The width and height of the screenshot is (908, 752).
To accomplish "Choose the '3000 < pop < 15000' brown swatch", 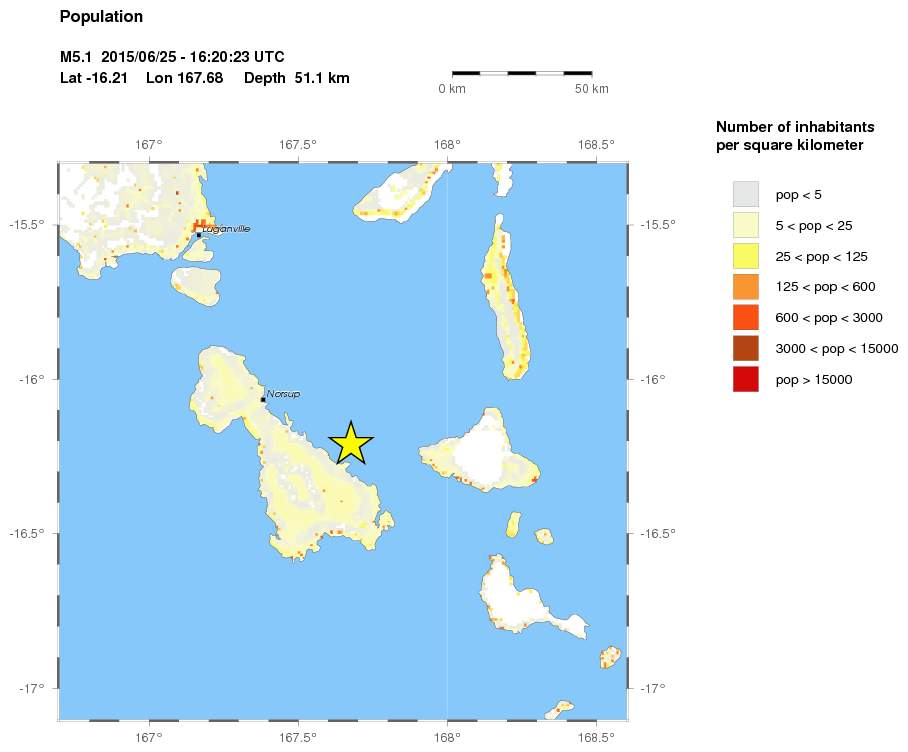I will 745,349.
